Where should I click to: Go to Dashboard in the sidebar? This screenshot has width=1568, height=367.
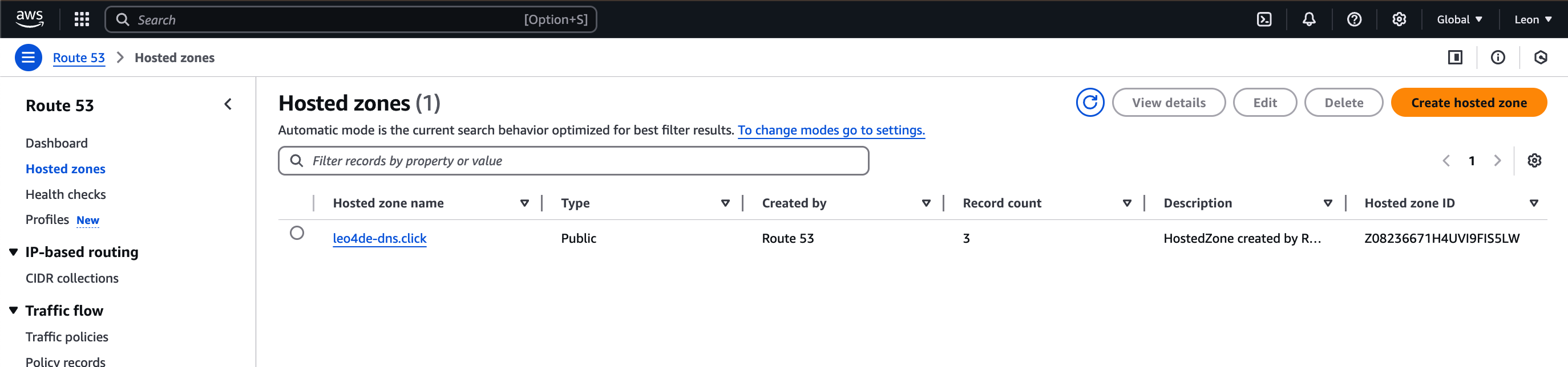(x=56, y=144)
